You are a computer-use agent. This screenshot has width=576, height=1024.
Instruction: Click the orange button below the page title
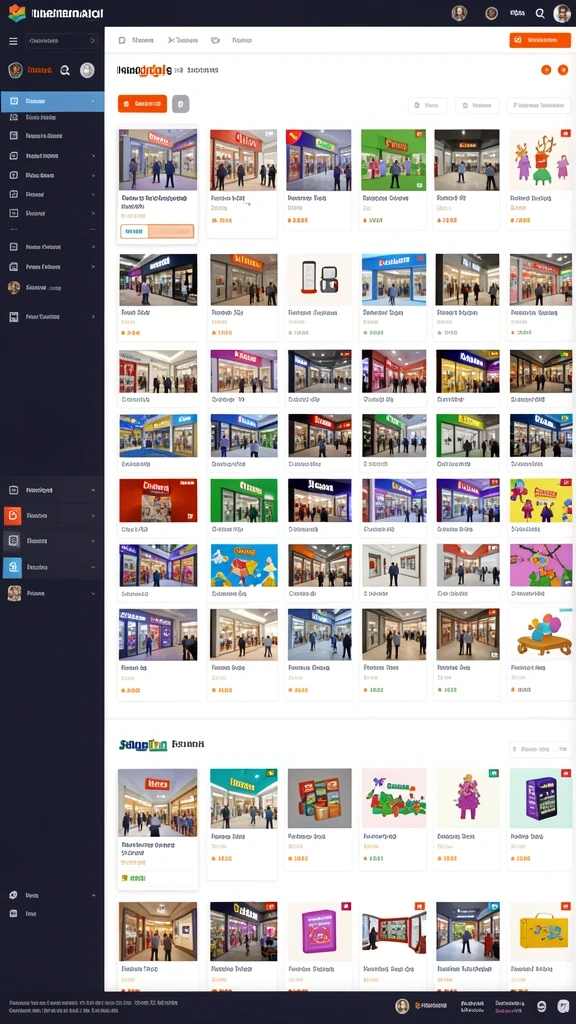[x=142, y=104]
